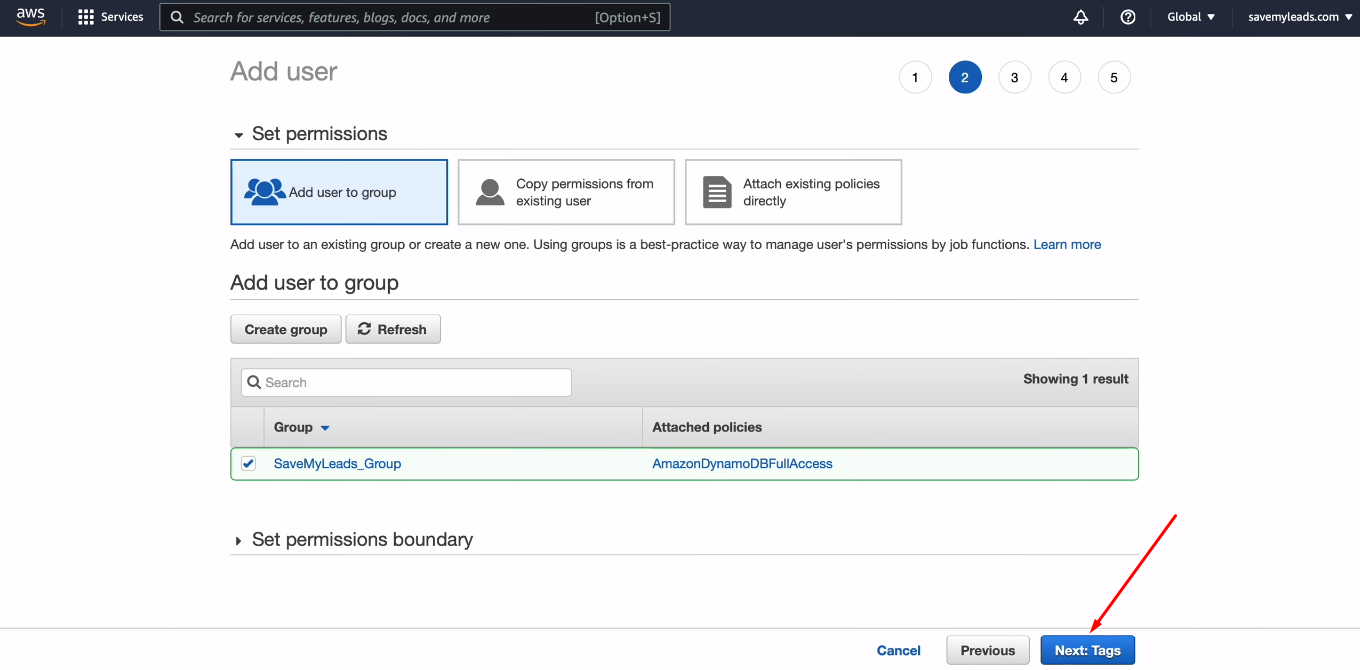Select Add user to group option
The width and height of the screenshot is (1360, 670).
pyautogui.click(x=339, y=192)
